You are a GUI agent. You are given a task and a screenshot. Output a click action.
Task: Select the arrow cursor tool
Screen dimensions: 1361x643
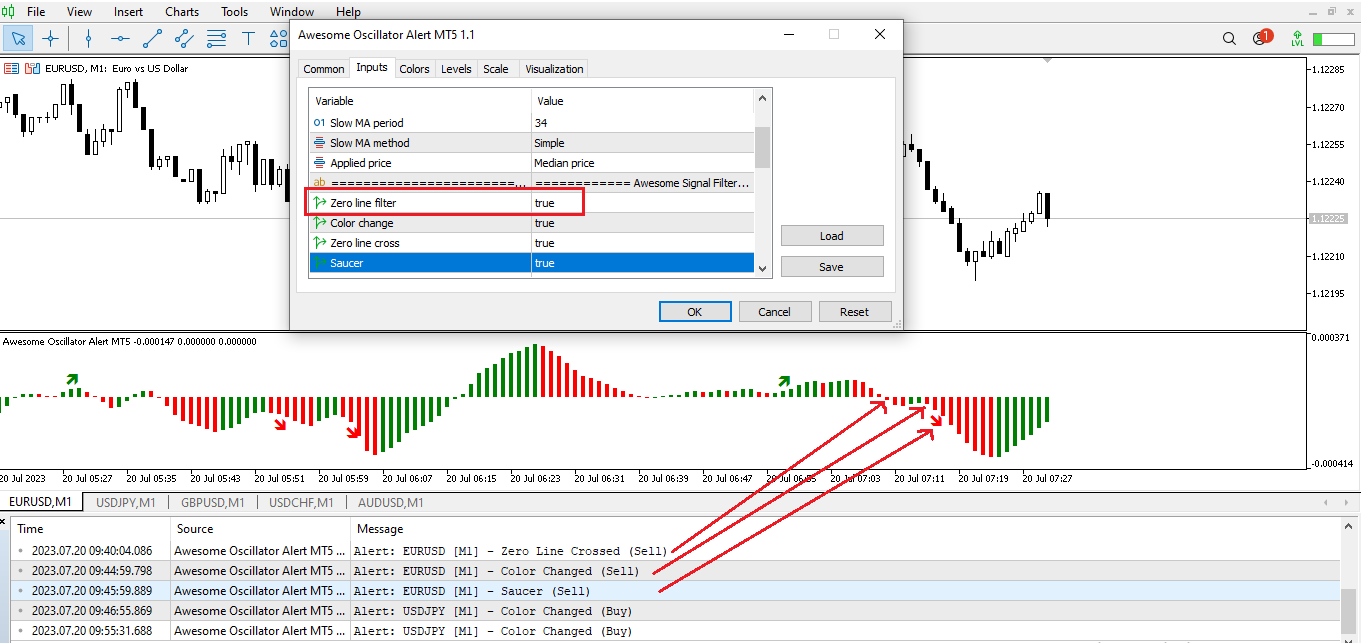click(x=18, y=39)
